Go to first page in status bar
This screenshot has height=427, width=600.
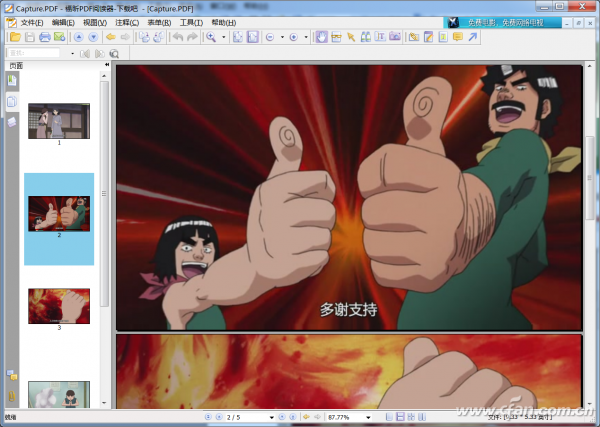click(x=208, y=417)
